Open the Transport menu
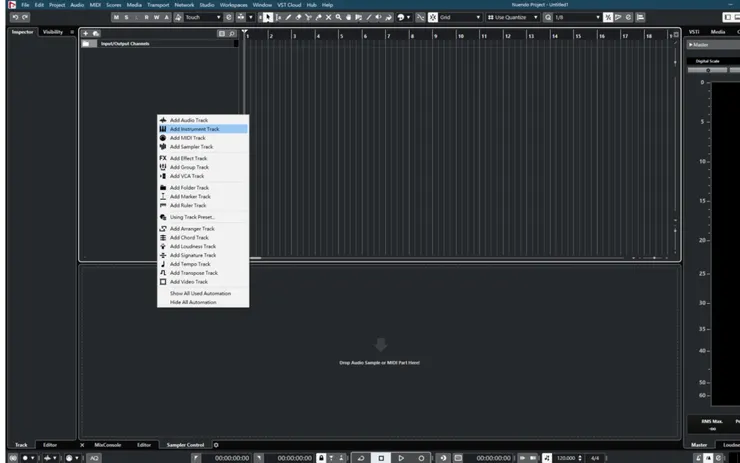This screenshot has height=463, width=740. [158, 5]
